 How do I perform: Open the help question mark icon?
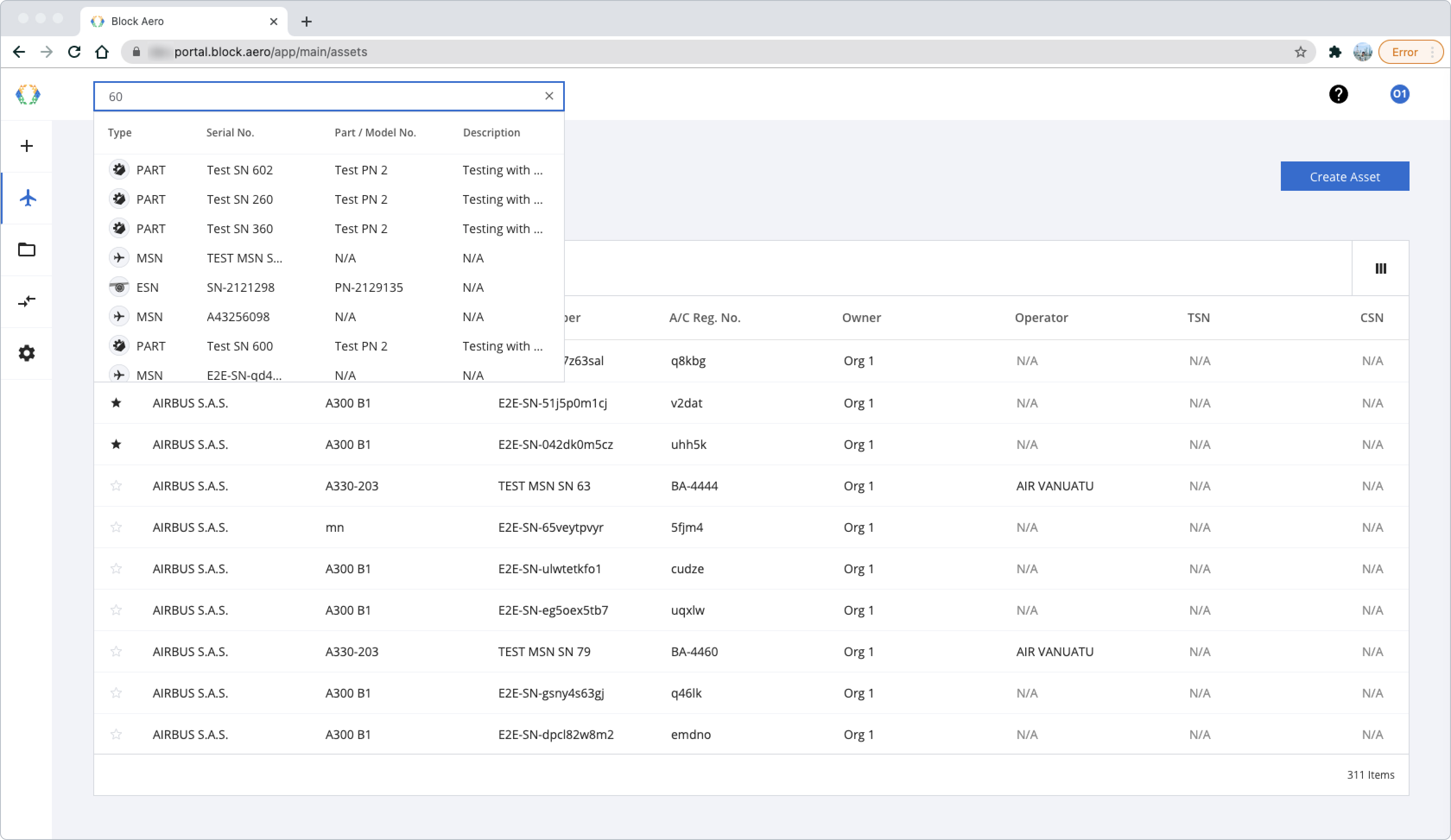pos(1339,95)
